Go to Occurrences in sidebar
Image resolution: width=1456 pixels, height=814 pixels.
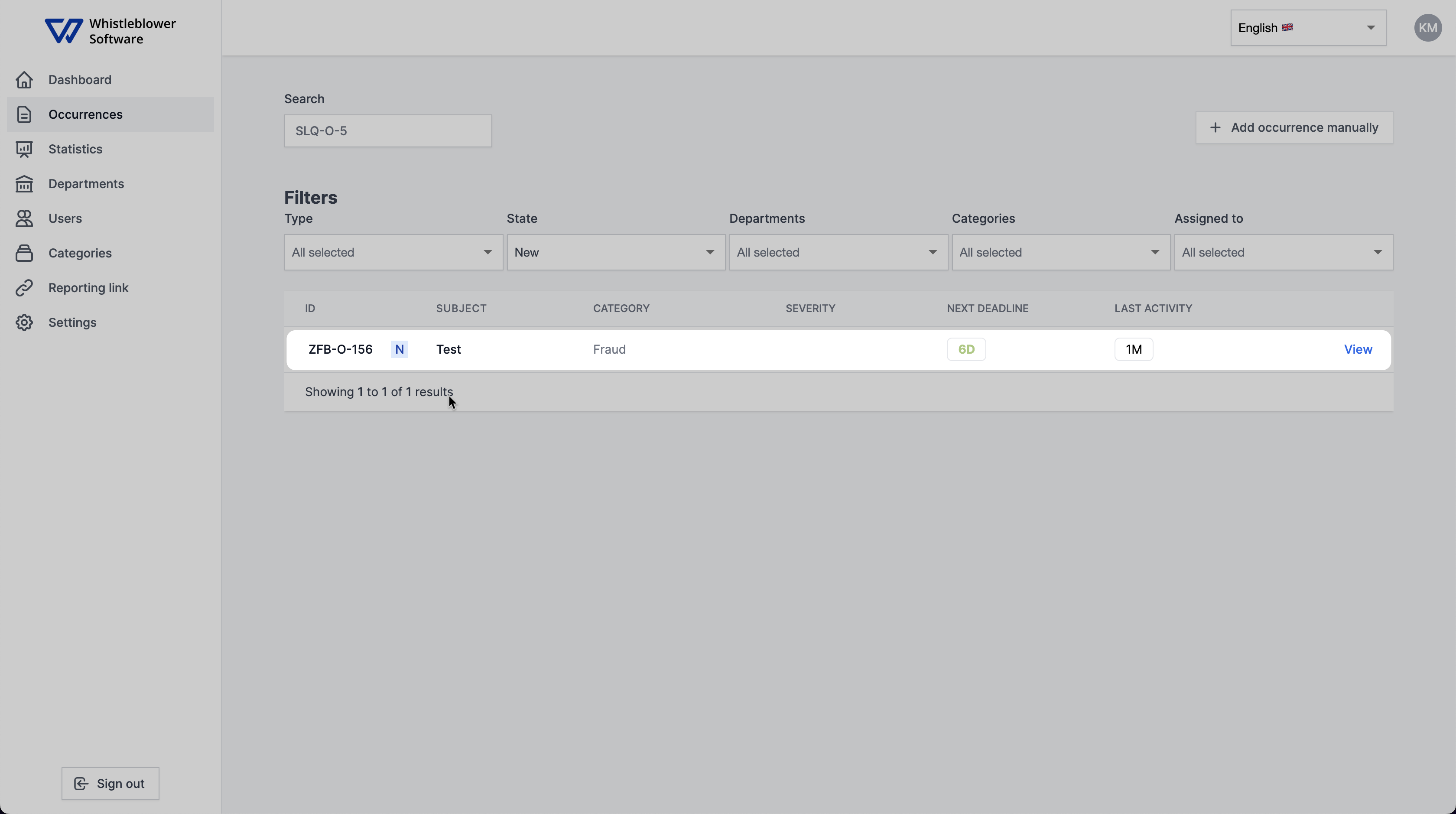(85, 115)
